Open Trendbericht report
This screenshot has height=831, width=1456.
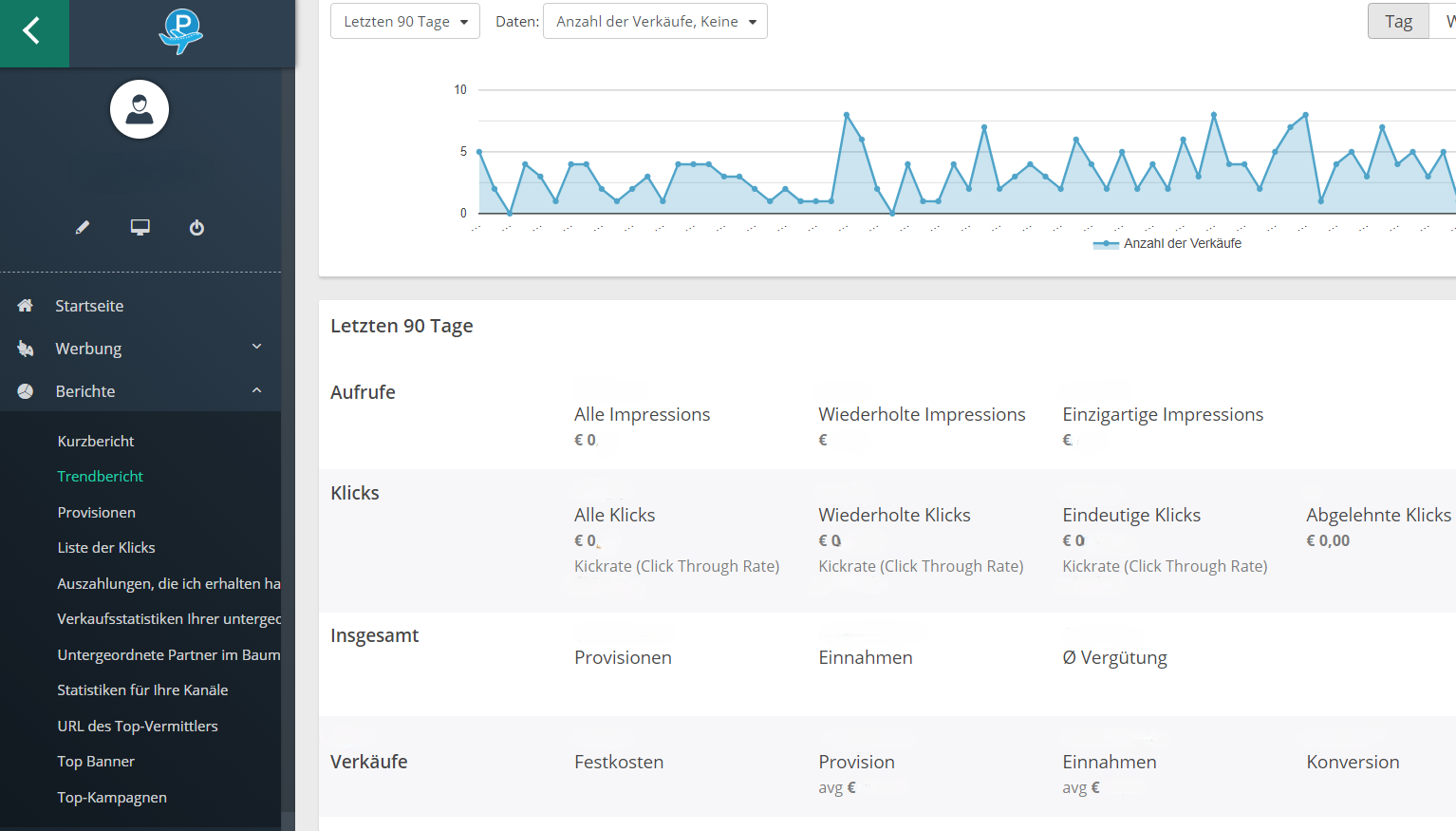point(100,476)
